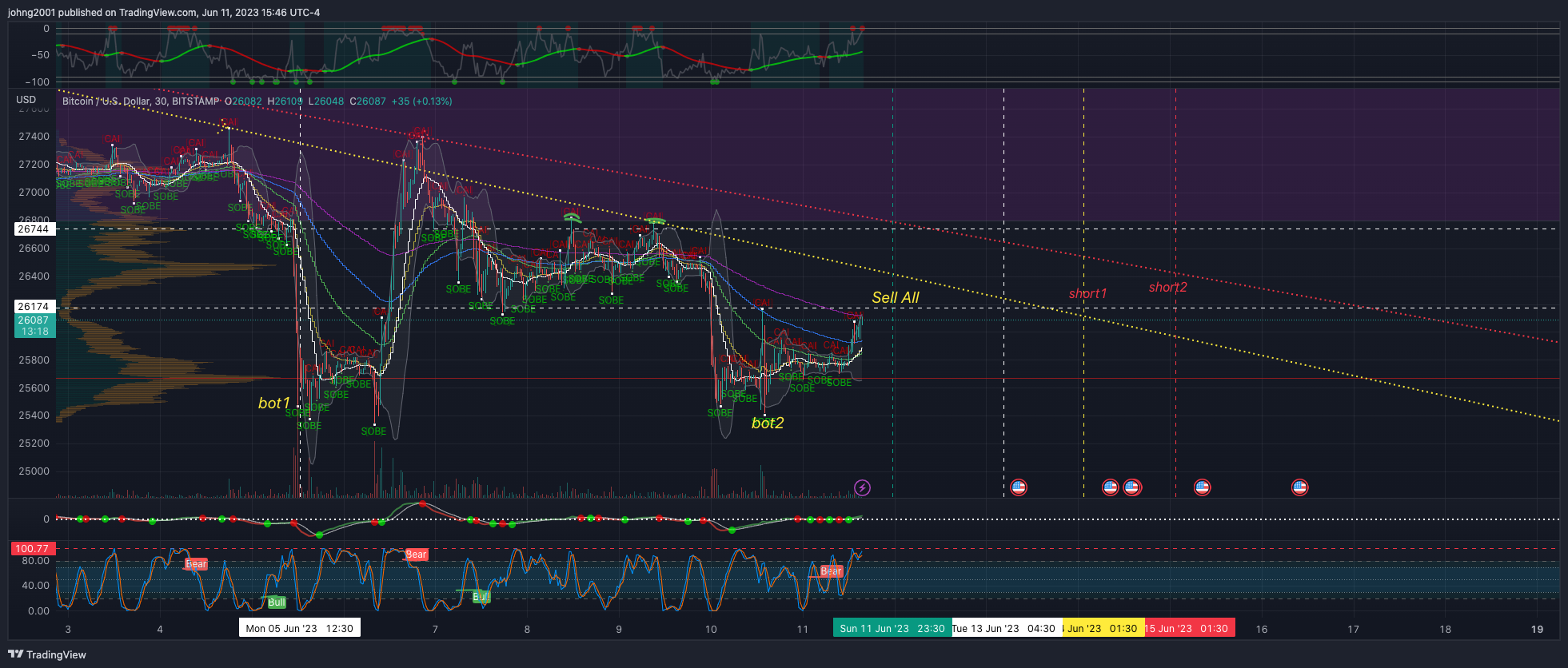Click the 40.00 stochastic axis label
The height and width of the screenshot is (668, 1568).
35,586
